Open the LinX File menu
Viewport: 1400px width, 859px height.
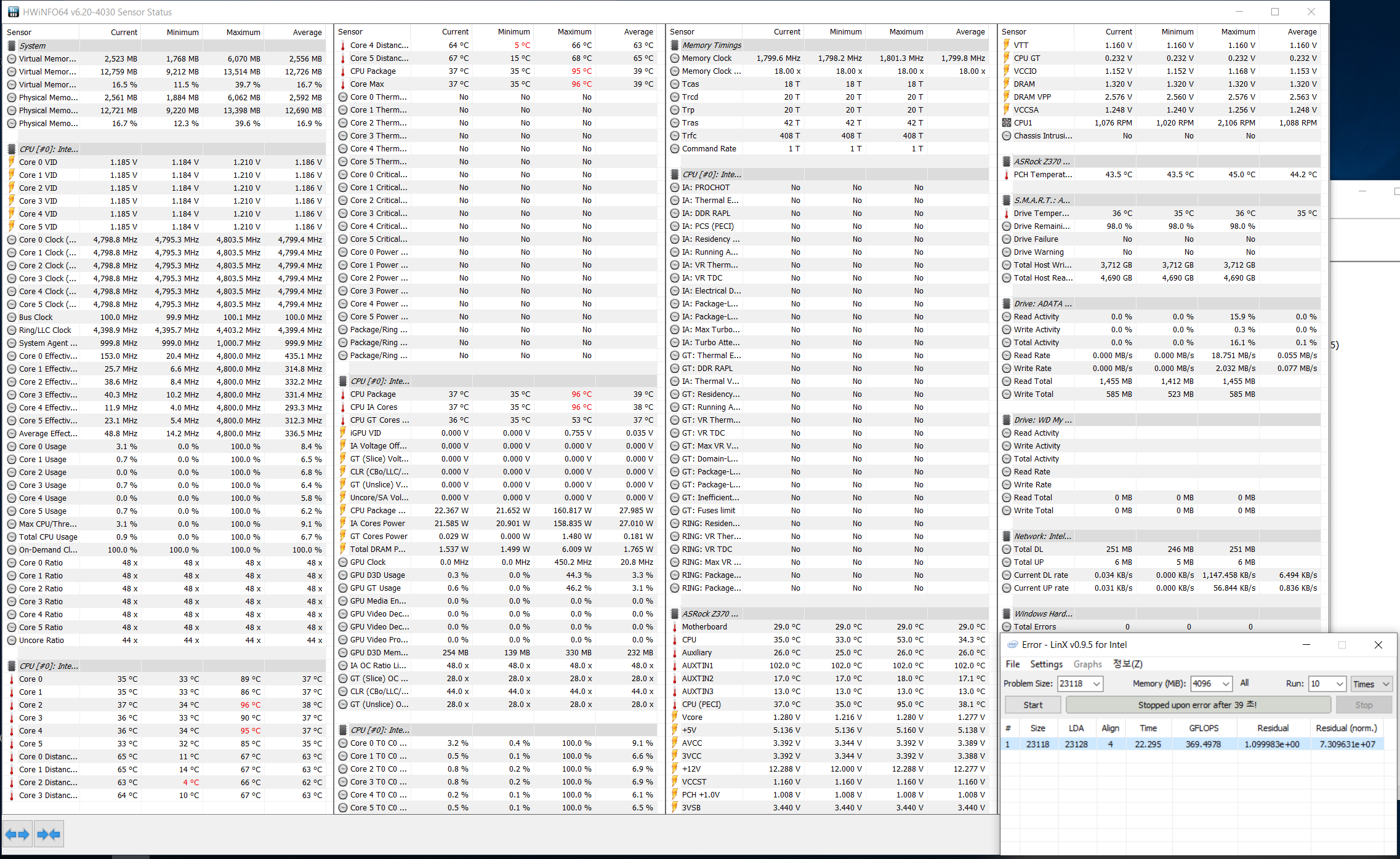(x=1013, y=664)
